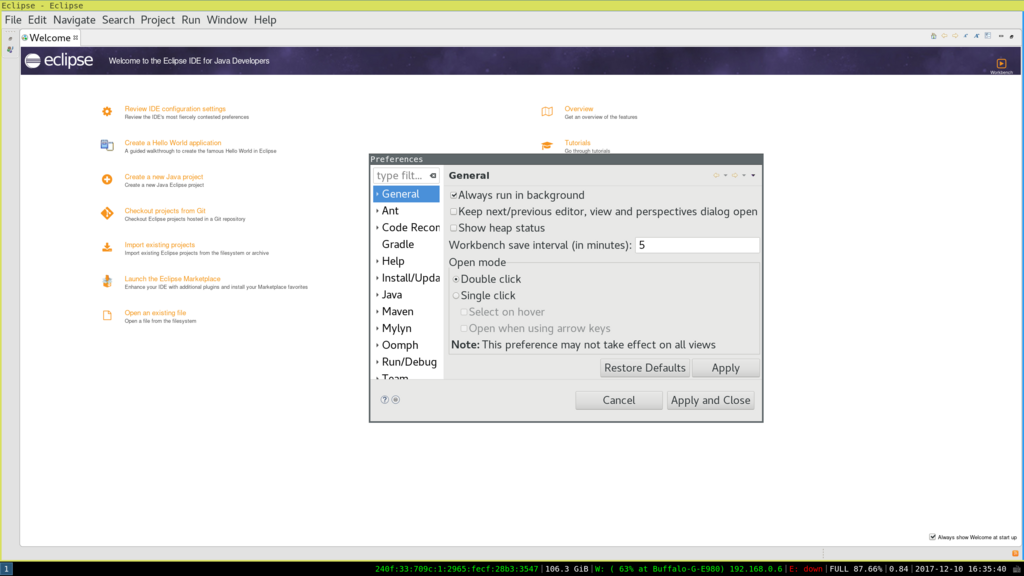Click the Tutorials graduation cap icon
The width and height of the screenshot is (1024, 576).
547,145
